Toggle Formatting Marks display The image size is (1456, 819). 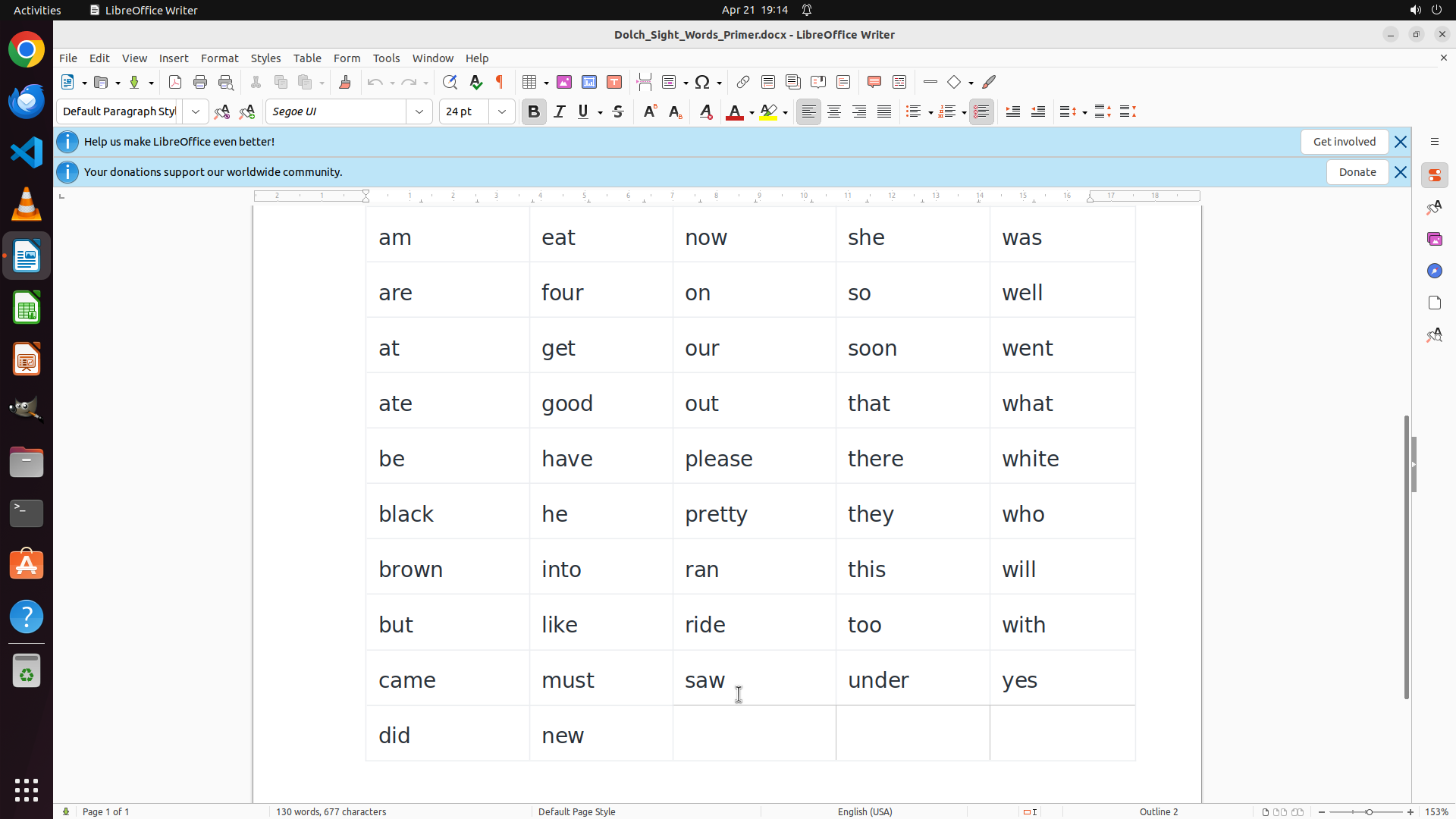point(500,82)
